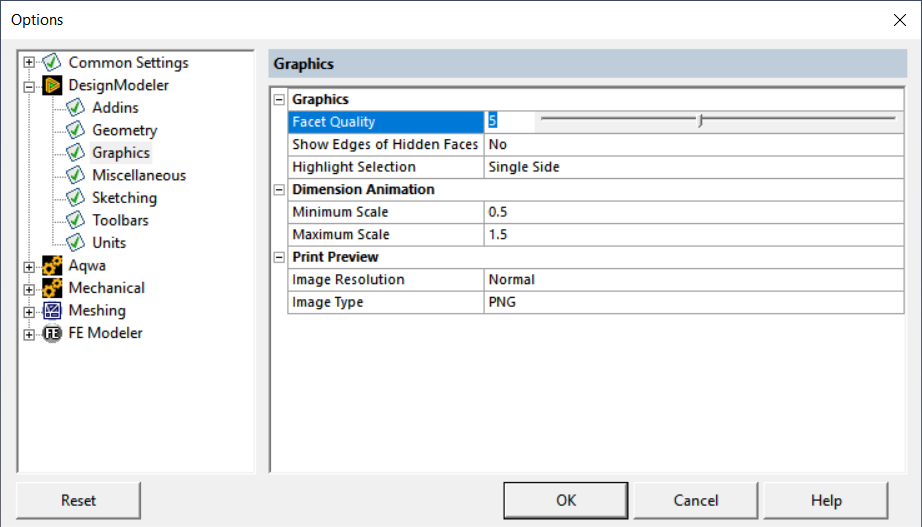Viewport: 922px width, 527px height.
Task: Expand the FE Modeler tree node
Action: tap(29, 335)
